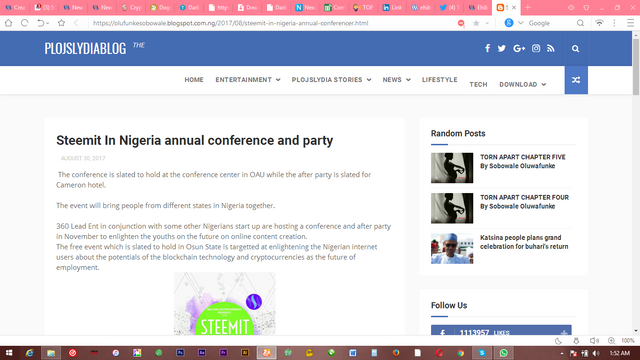The height and width of the screenshot is (360, 640).
Task: Click the red blocker icon in address bar
Action: click(461, 23)
